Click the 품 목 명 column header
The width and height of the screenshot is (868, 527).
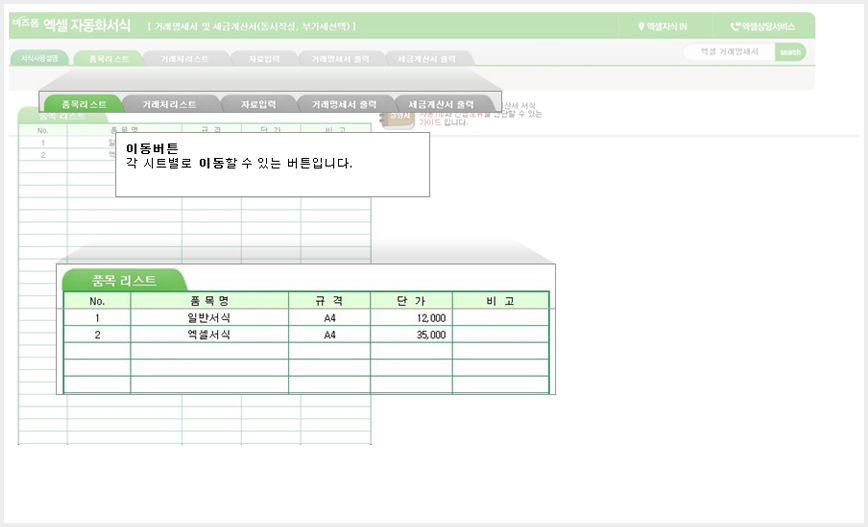pos(209,301)
